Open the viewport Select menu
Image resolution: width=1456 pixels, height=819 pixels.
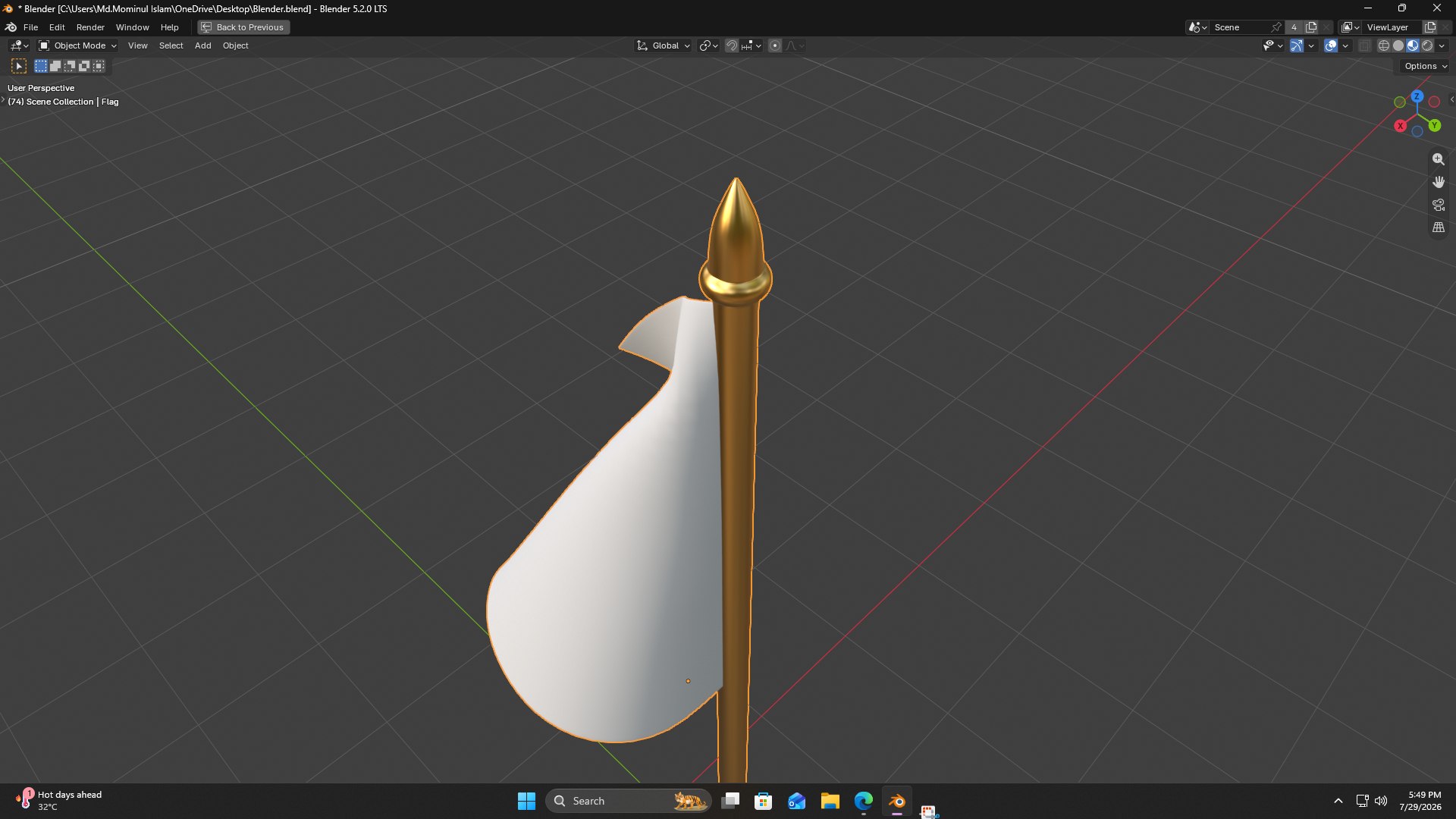coord(171,45)
